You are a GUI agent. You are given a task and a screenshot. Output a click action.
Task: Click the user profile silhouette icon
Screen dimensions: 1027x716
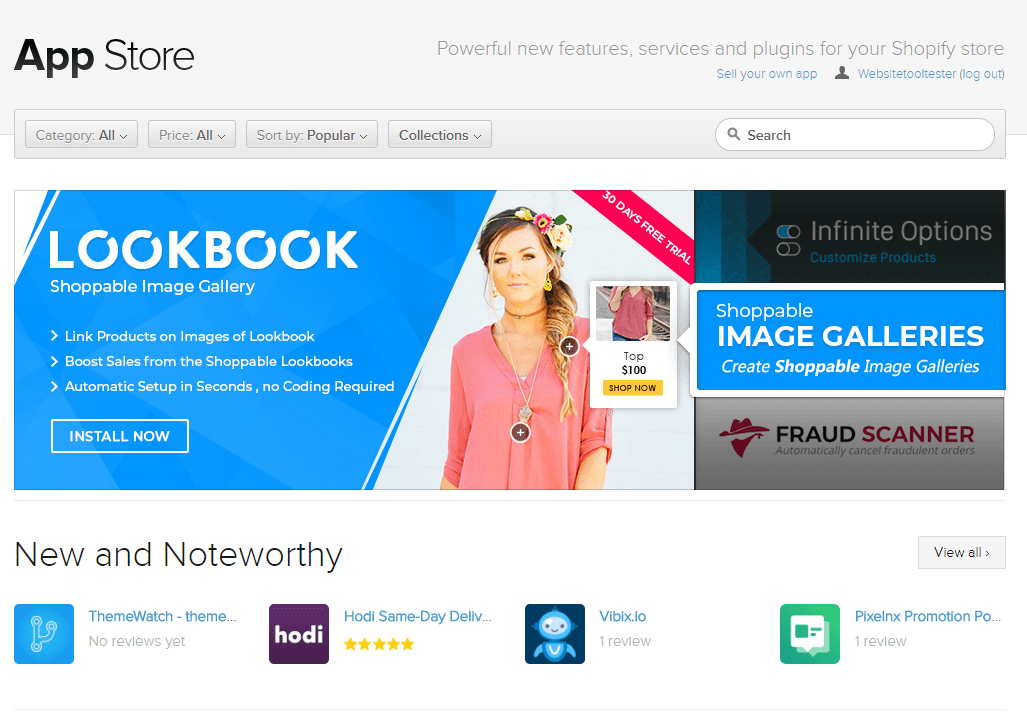point(842,73)
